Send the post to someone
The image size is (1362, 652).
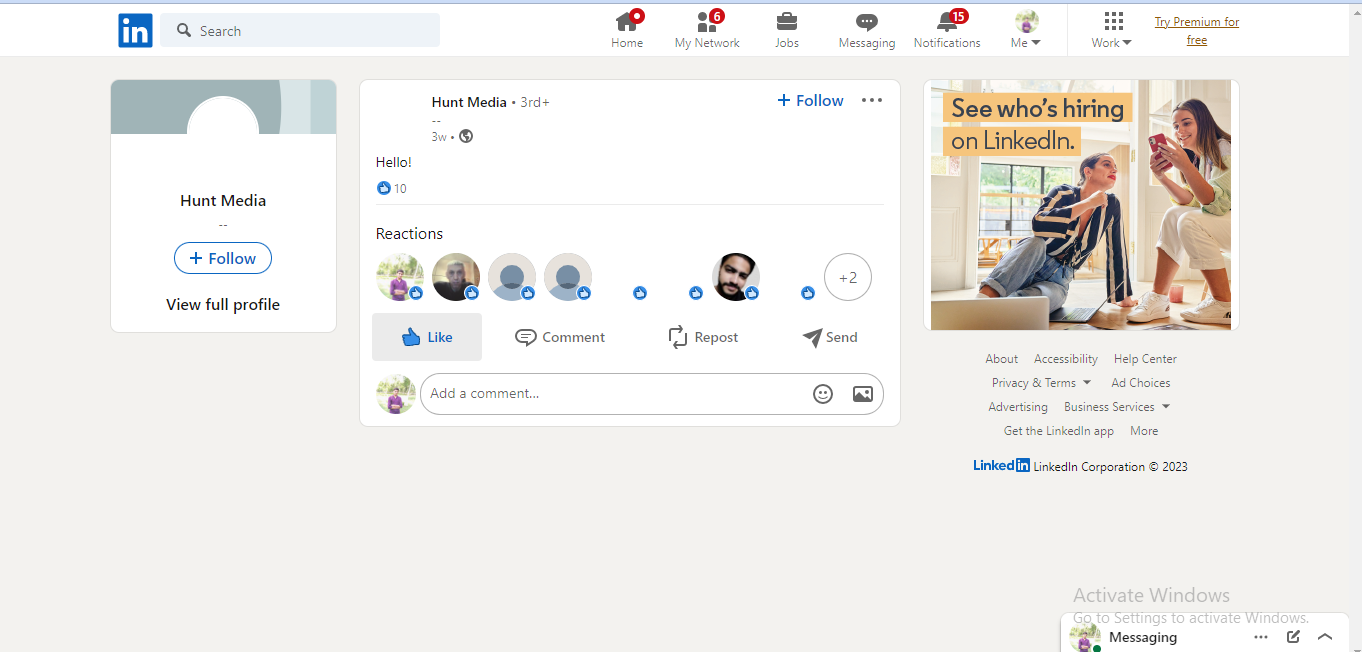(x=830, y=337)
